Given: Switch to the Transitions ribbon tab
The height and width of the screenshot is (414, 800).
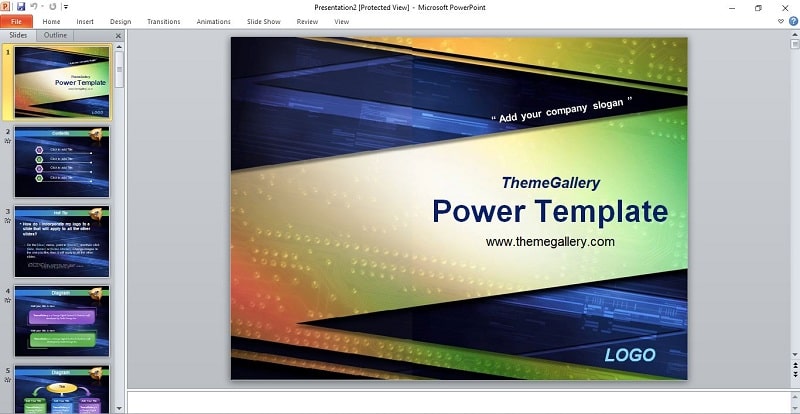Looking at the screenshot, I should (x=164, y=21).
